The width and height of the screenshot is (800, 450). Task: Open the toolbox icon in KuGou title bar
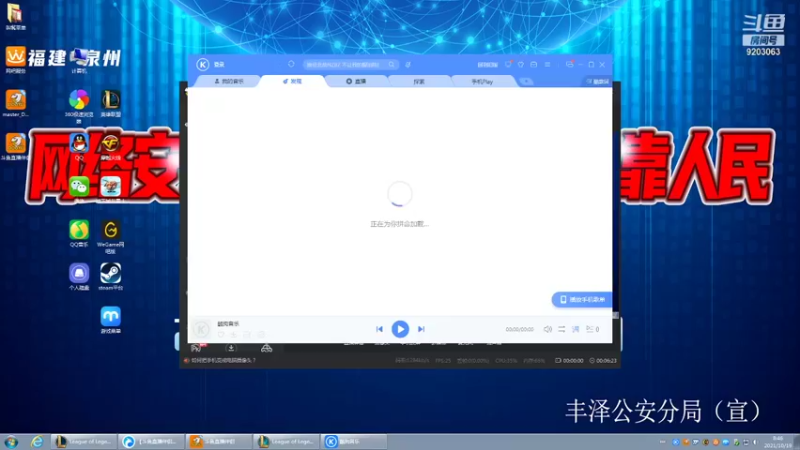pos(534,65)
